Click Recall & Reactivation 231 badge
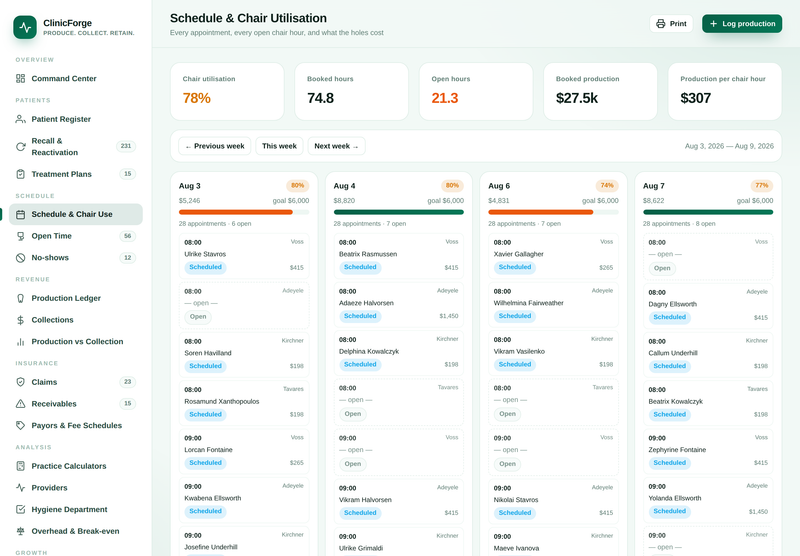This screenshot has height=556, width=800. point(126,146)
